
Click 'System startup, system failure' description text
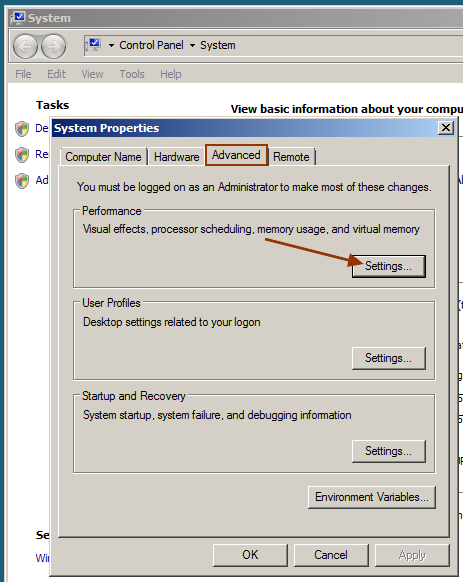(x=217, y=415)
